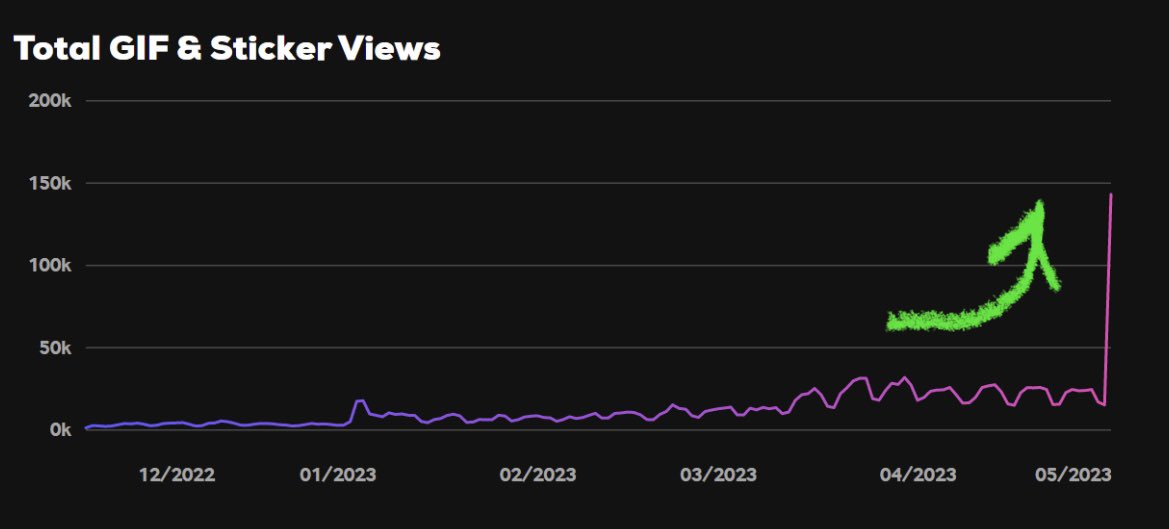The height and width of the screenshot is (529, 1169).
Task: Click the peak of the May 2023 spike
Action: [x=1111, y=194]
